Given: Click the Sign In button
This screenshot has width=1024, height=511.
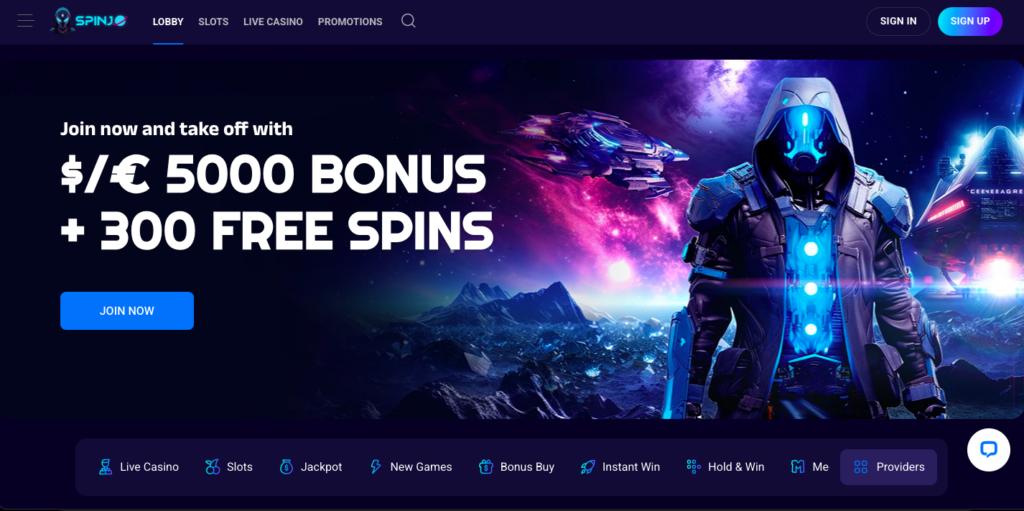Looking at the screenshot, I should pos(898,21).
